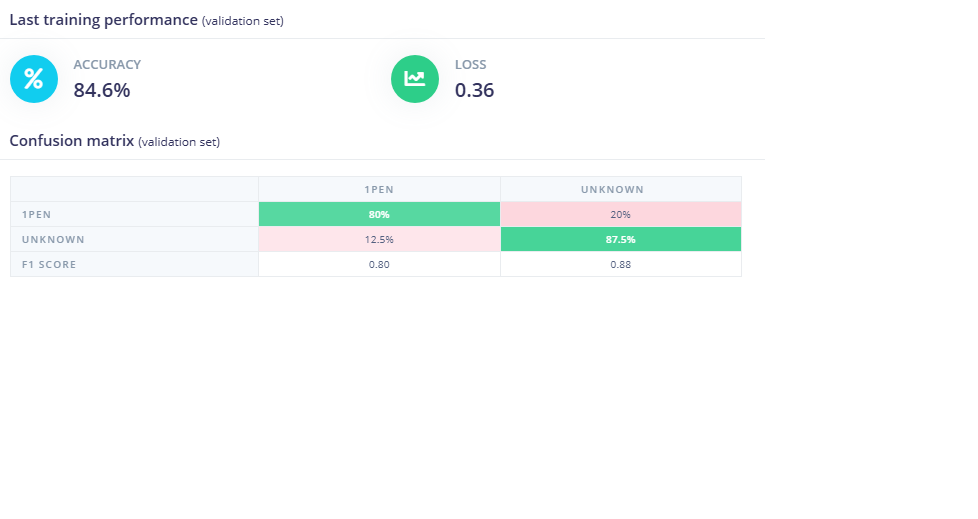This screenshot has width=978, height=519.
Task: Click the pink 12.5% matrix cell
Action: (379, 239)
